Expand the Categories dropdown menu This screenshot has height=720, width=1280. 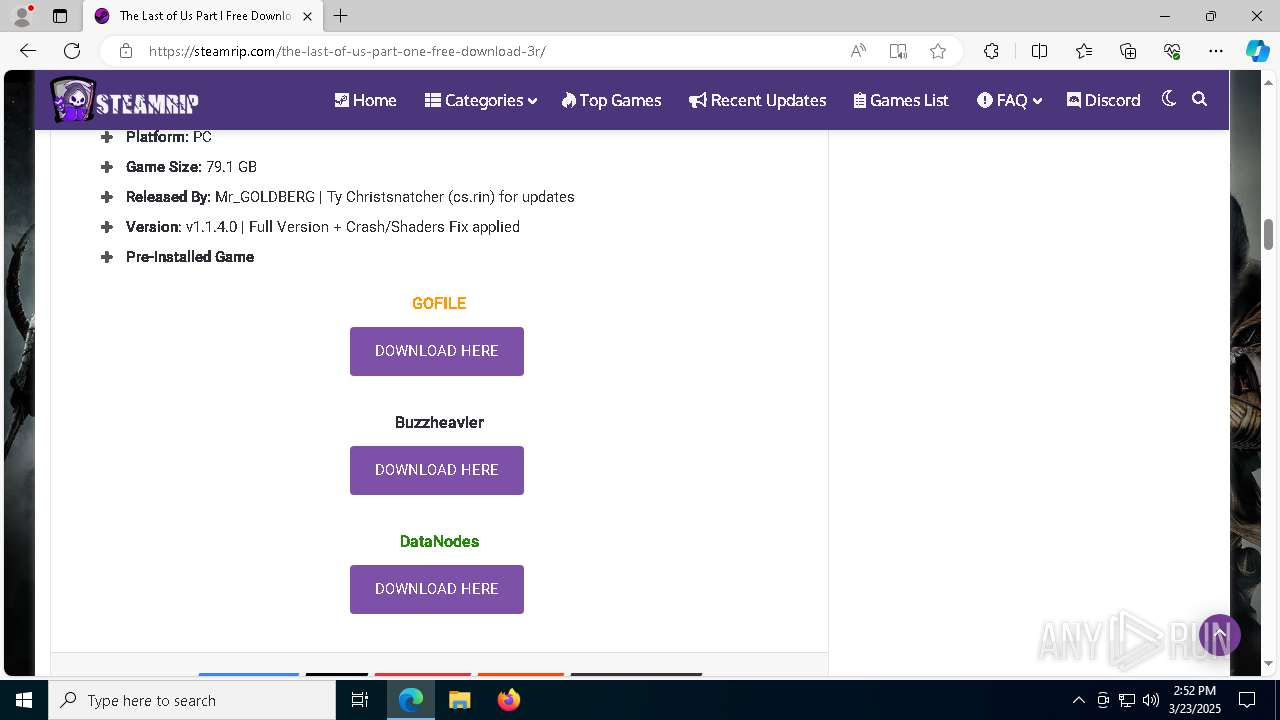[480, 100]
